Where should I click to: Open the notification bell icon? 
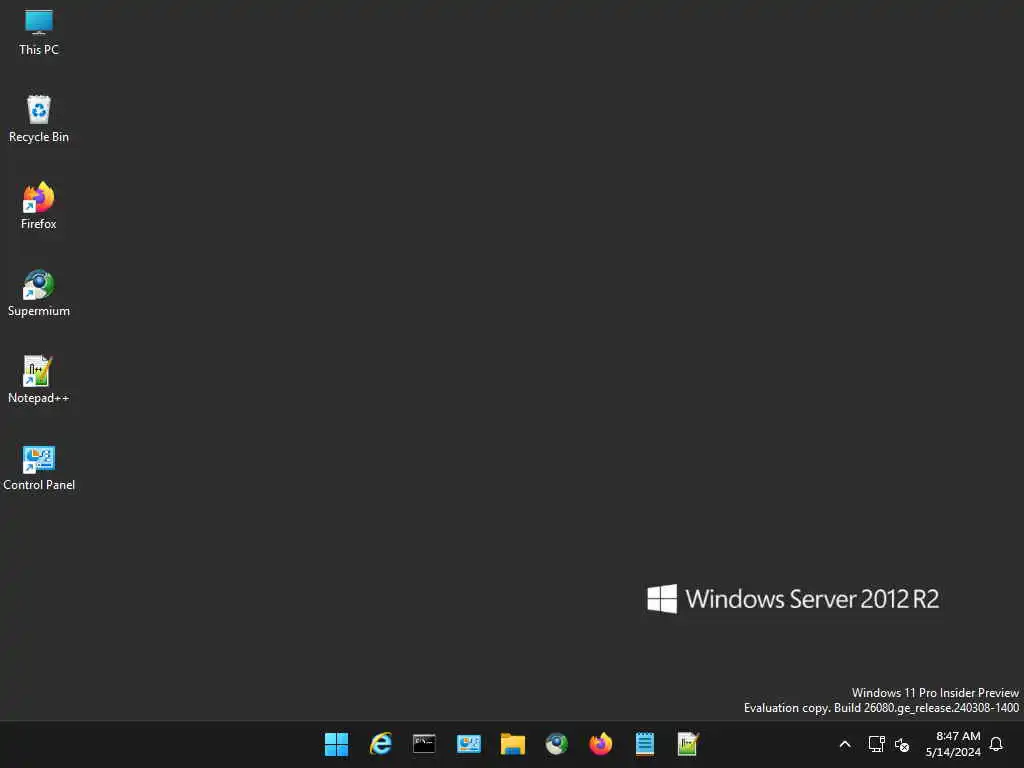(x=996, y=744)
